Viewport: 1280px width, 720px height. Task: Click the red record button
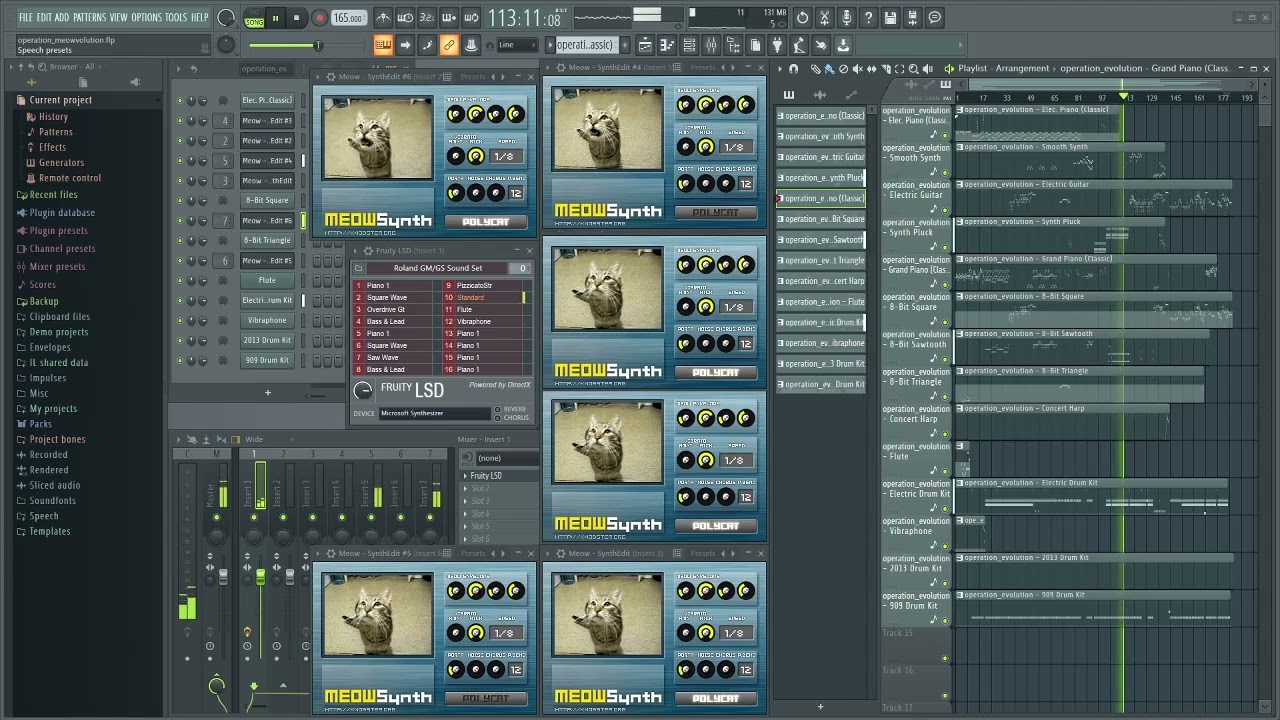tap(319, 17)
